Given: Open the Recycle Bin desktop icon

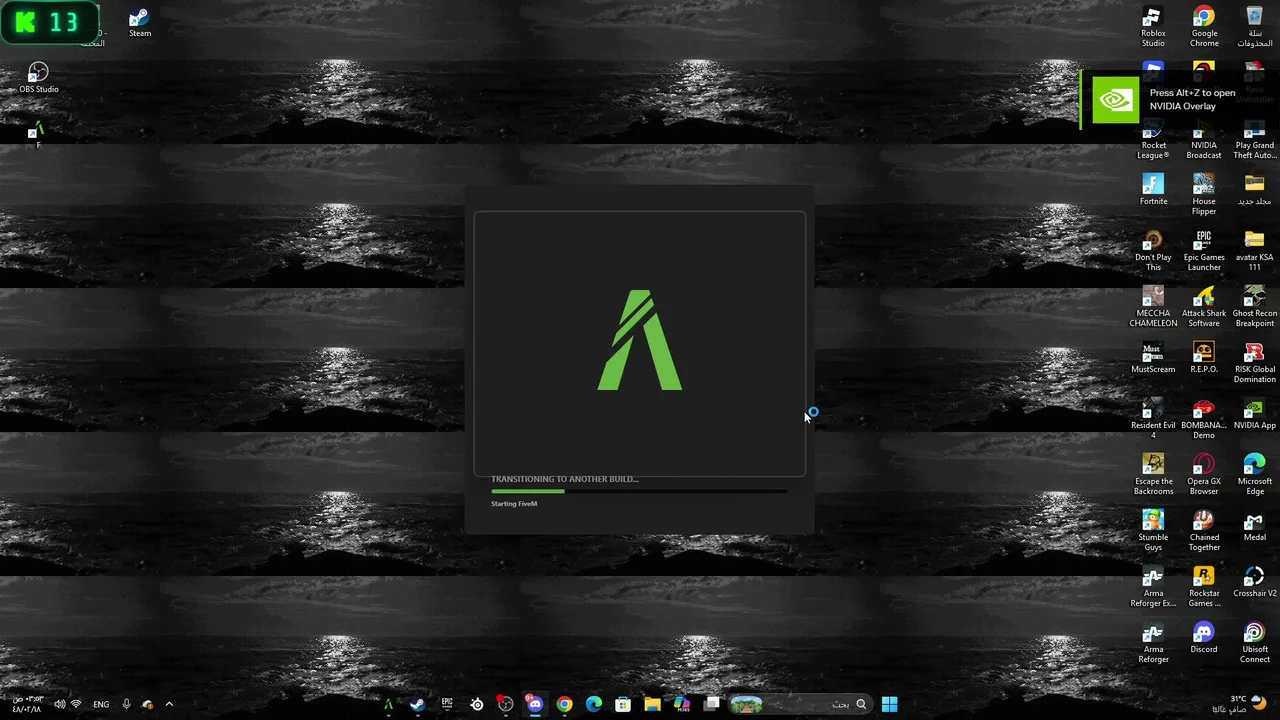Looking at the screenshot, I should pos(1255,27).
